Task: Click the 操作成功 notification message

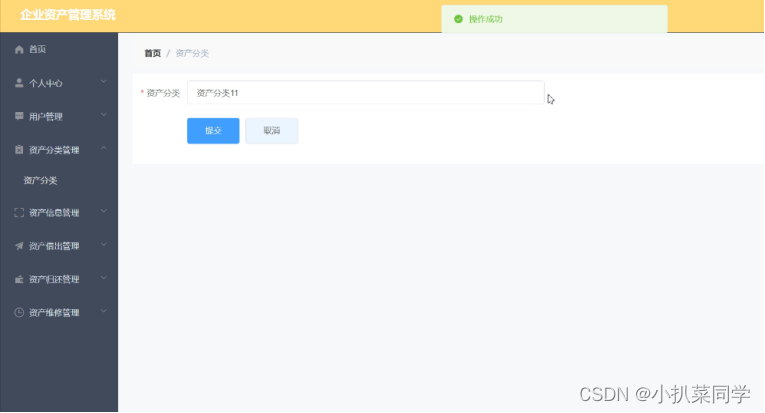Action: (554, 19)
